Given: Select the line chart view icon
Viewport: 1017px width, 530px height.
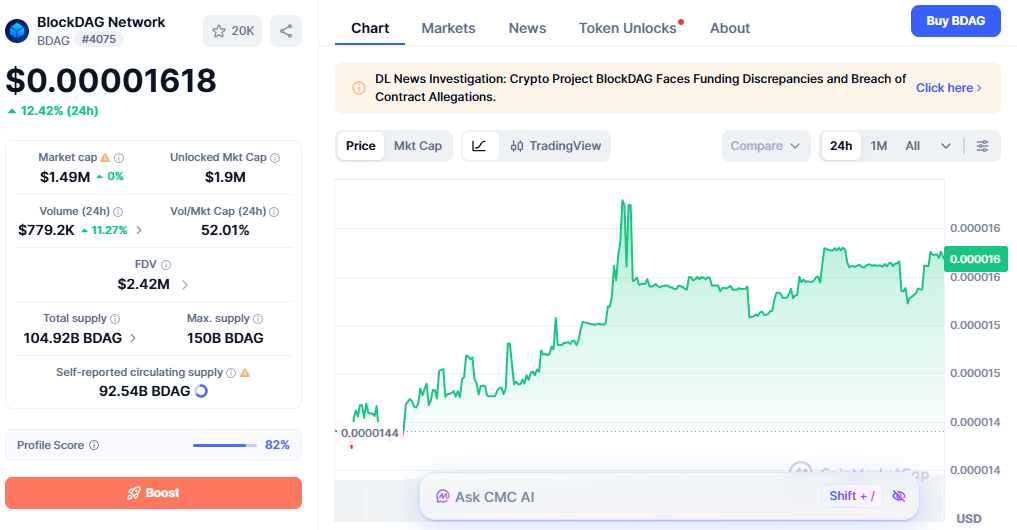Looking at the screenshot, I should point(479,146).
